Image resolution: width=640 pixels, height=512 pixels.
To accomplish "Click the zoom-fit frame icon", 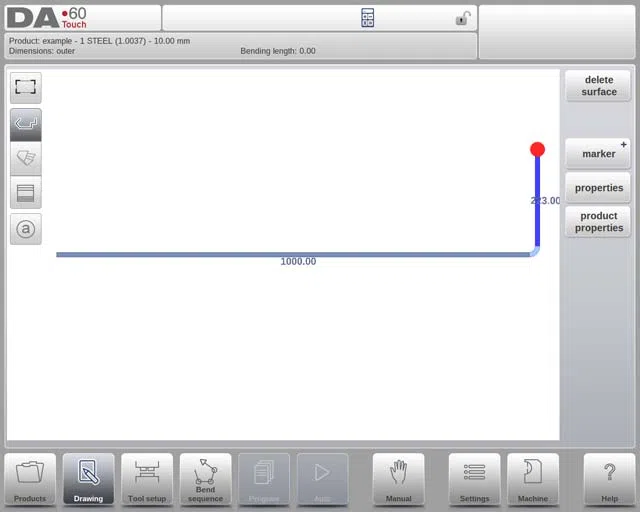I will [26, 87].
